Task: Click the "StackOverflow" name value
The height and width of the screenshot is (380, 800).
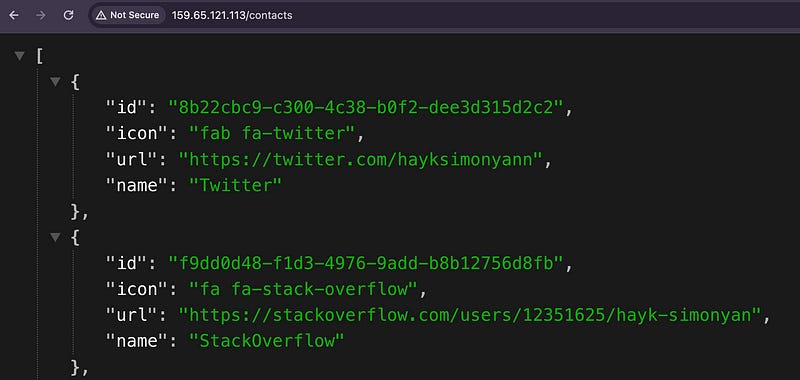Action: pyautogui.click(x=266, y=341)
